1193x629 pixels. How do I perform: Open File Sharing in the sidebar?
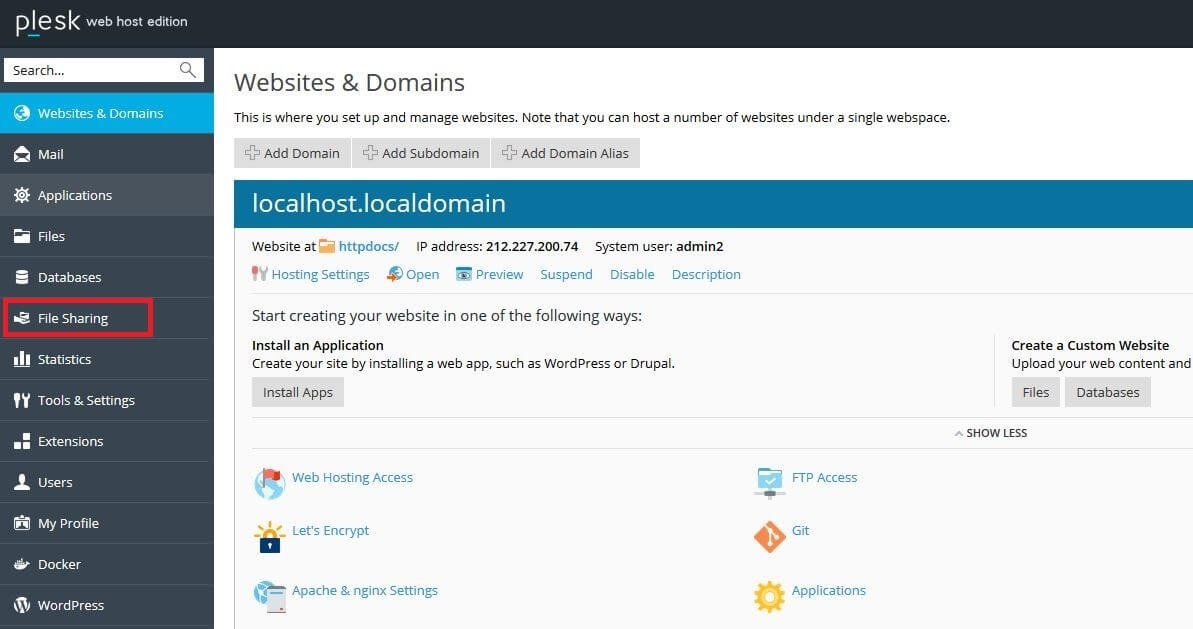(x=107, y=319)
